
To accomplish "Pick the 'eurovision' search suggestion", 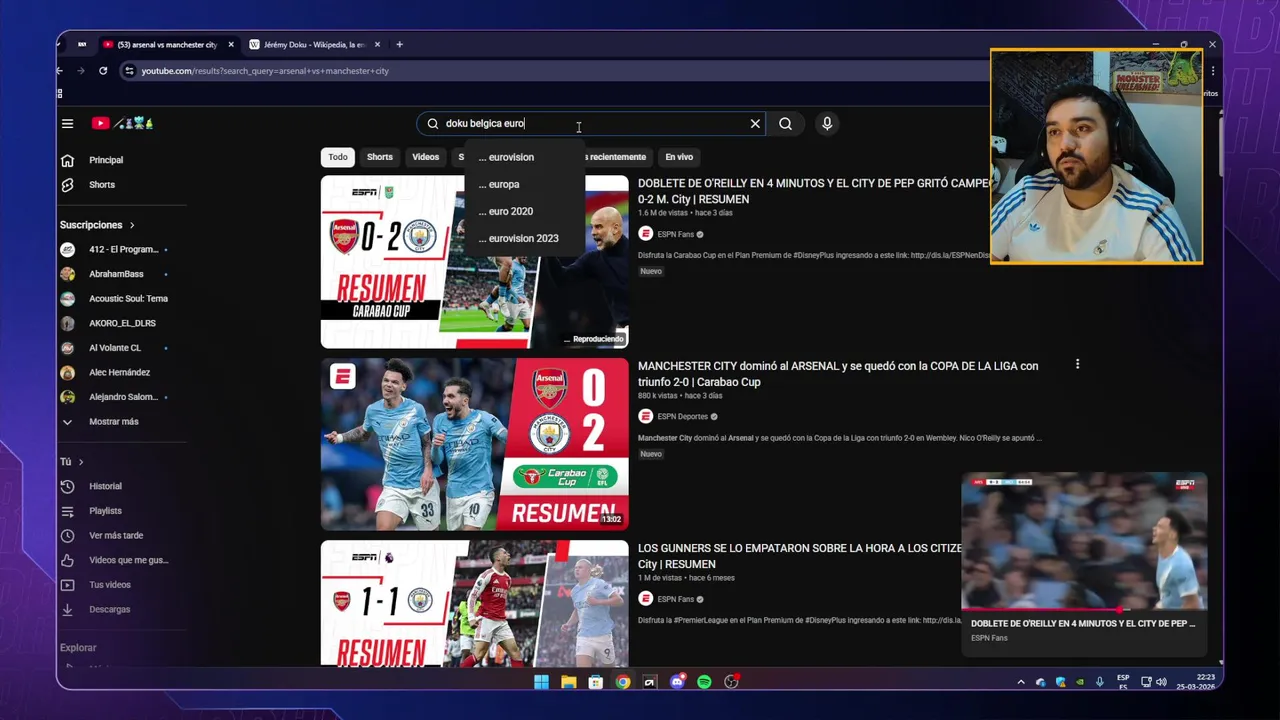I will click(x=524, y=157).
